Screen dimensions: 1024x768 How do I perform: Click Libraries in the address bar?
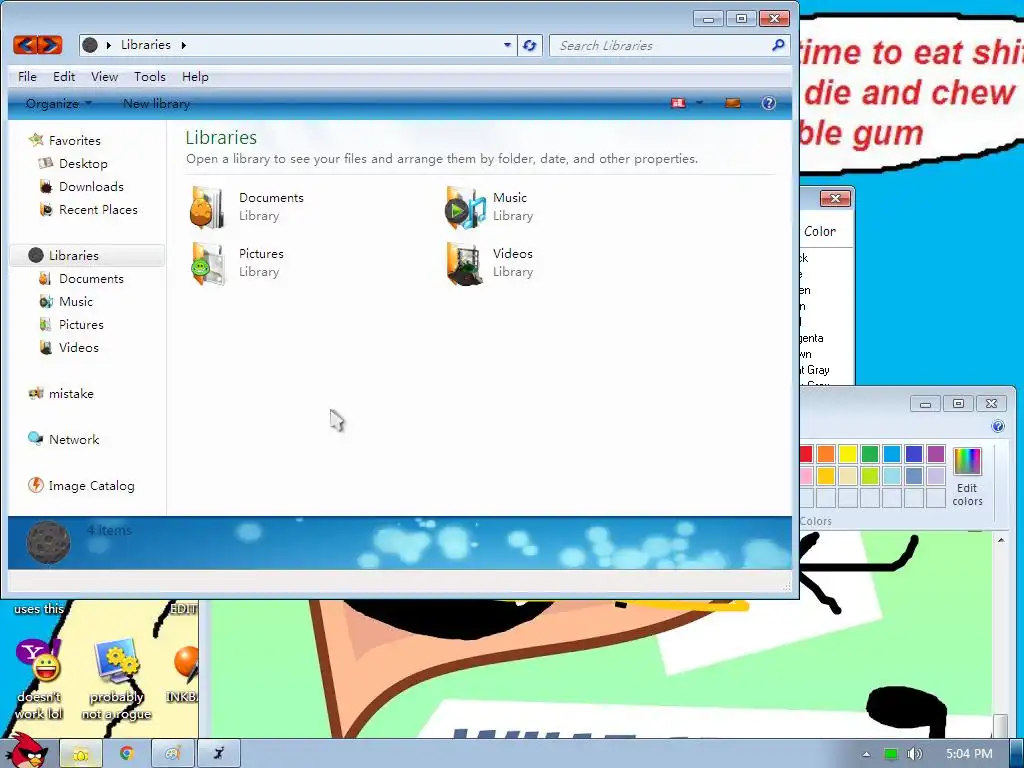click(x=146, y=45)
